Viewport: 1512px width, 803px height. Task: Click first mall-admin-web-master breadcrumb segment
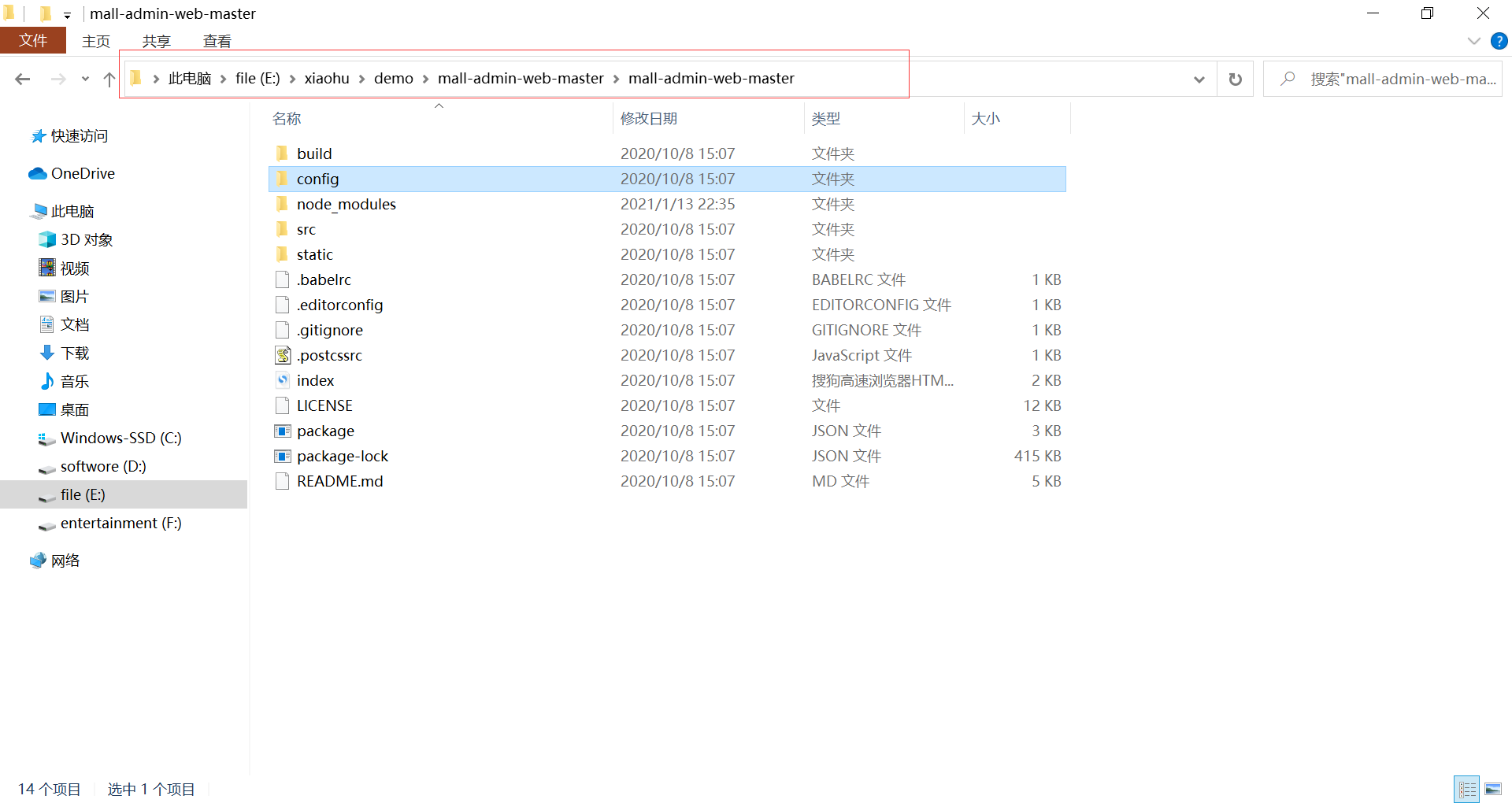coord(521,79)
